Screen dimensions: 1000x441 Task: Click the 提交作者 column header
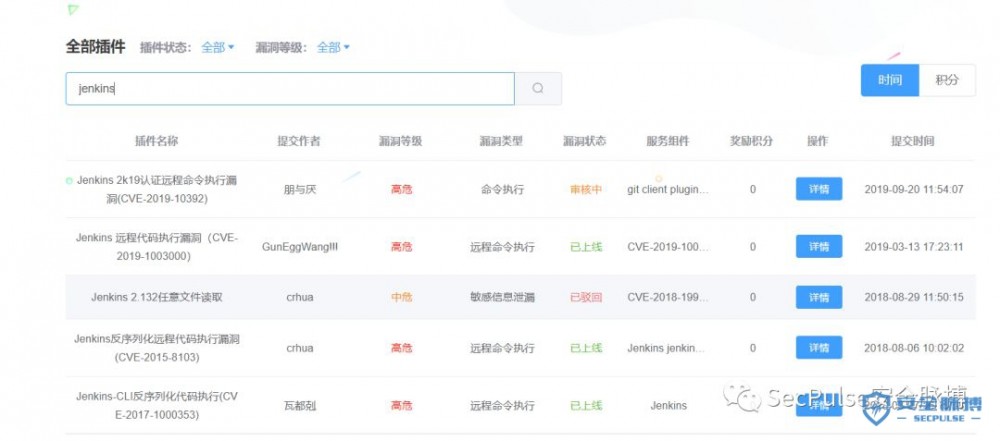[298, 141]
